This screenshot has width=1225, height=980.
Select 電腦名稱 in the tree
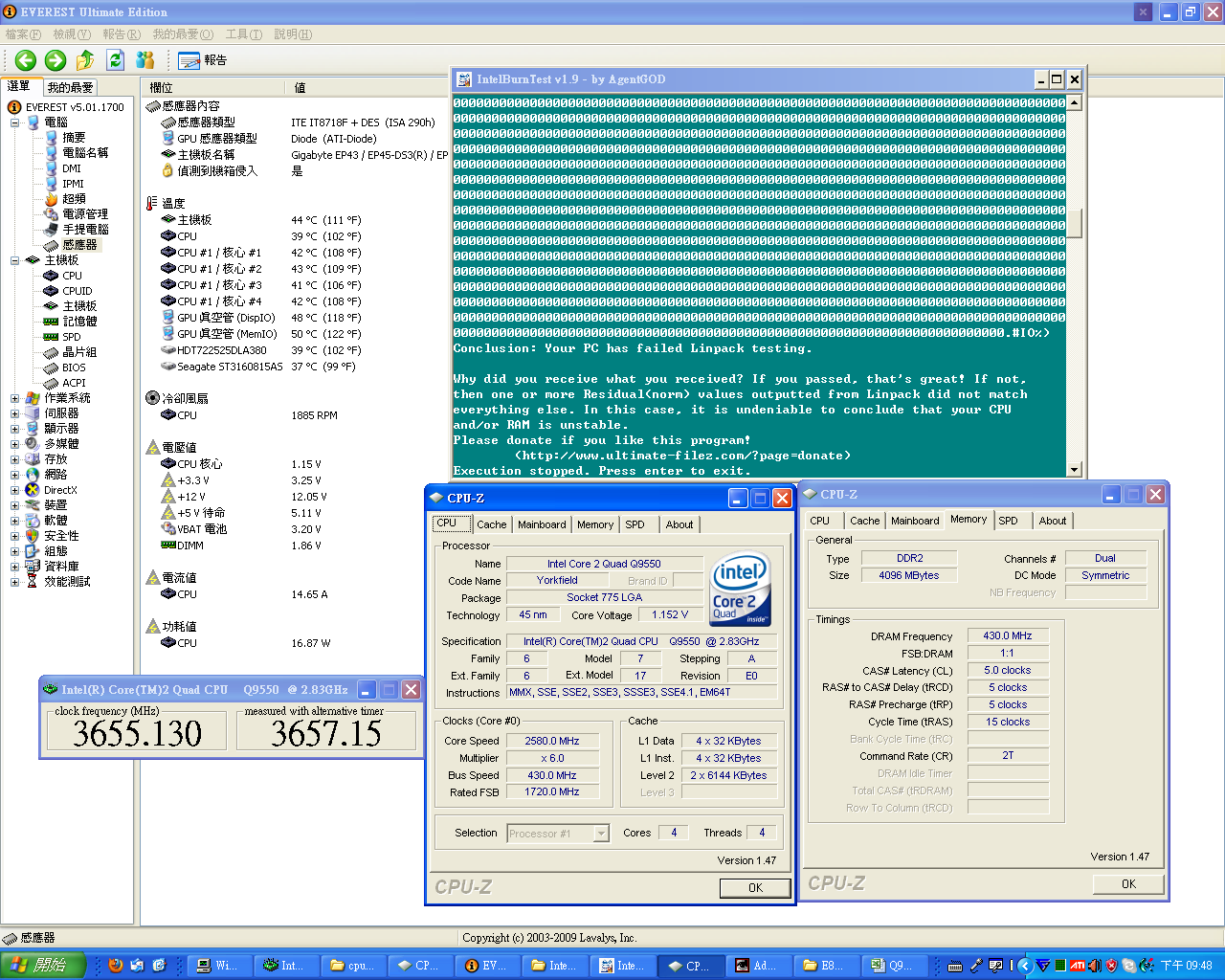[85, 153]
